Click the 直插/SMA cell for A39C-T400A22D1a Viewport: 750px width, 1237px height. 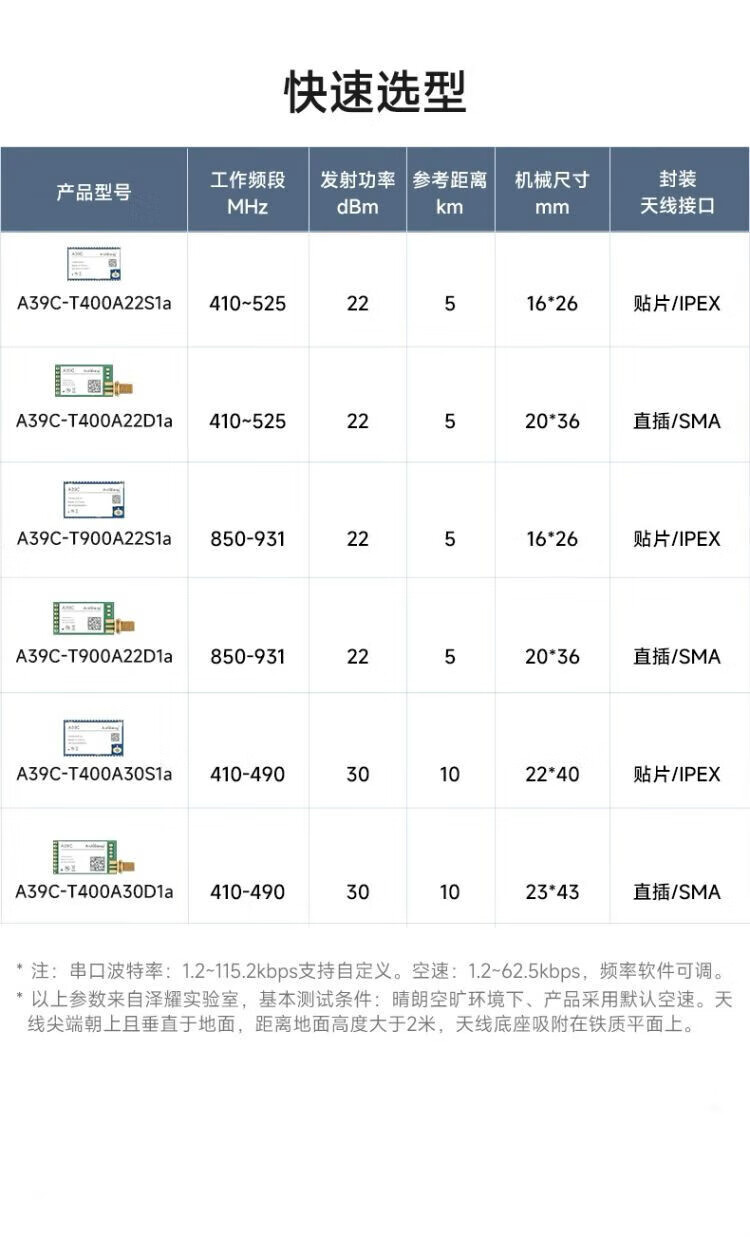[x=676, y=421]
